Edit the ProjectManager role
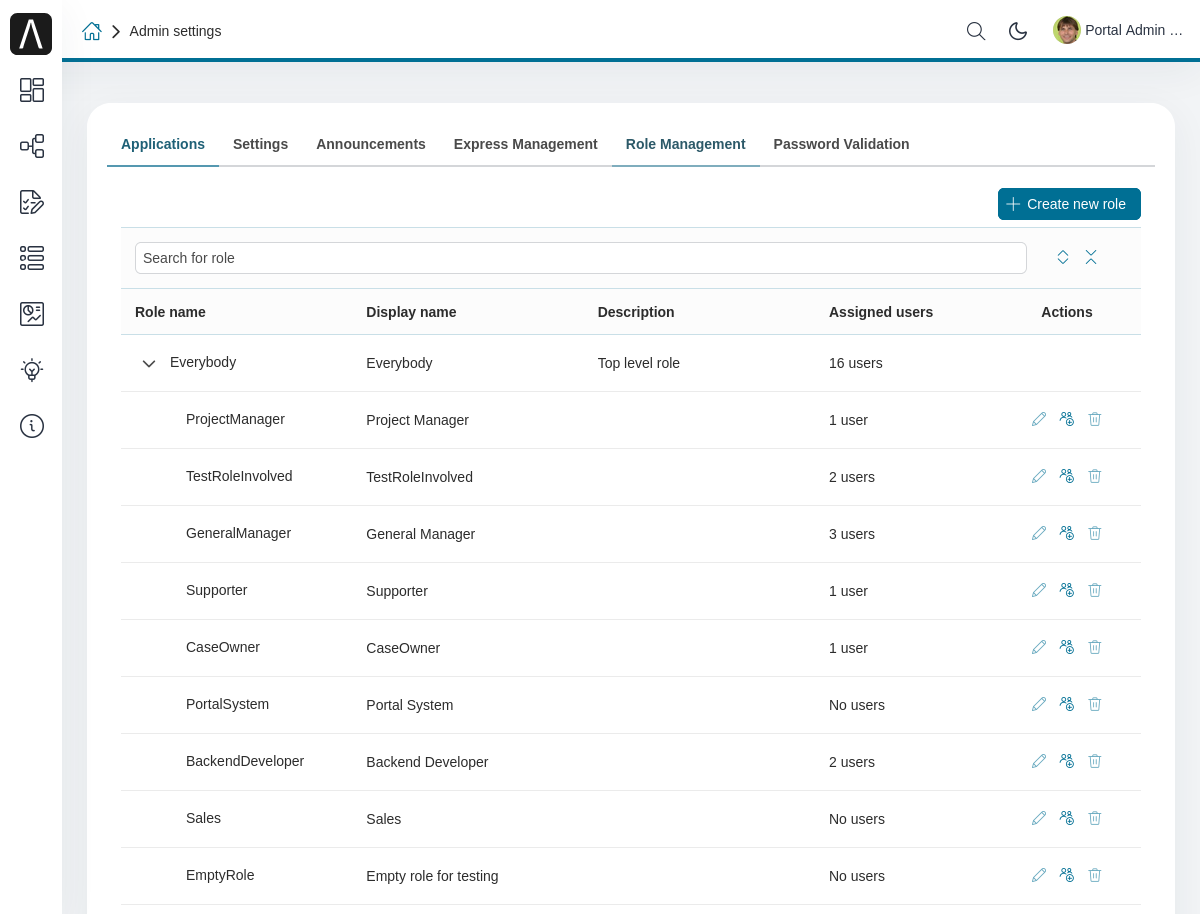1200x914 pixels. pyautogui.click(x=1039, y=419)
